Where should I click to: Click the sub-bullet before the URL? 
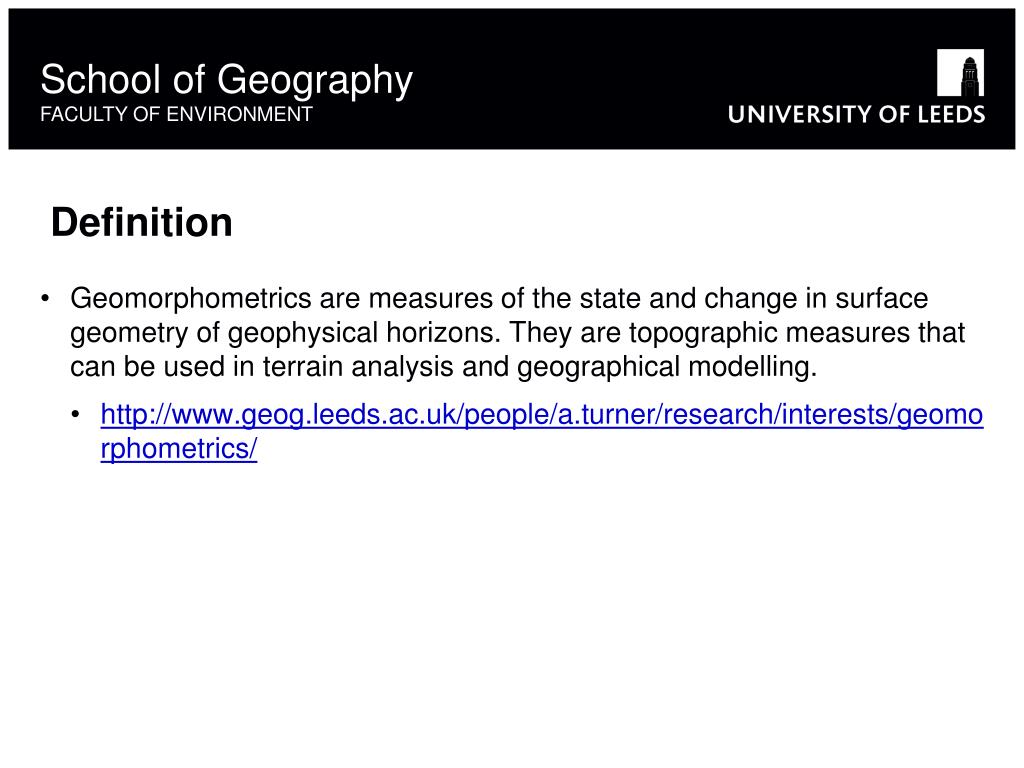pyautogui.click(x=76, y=415)
